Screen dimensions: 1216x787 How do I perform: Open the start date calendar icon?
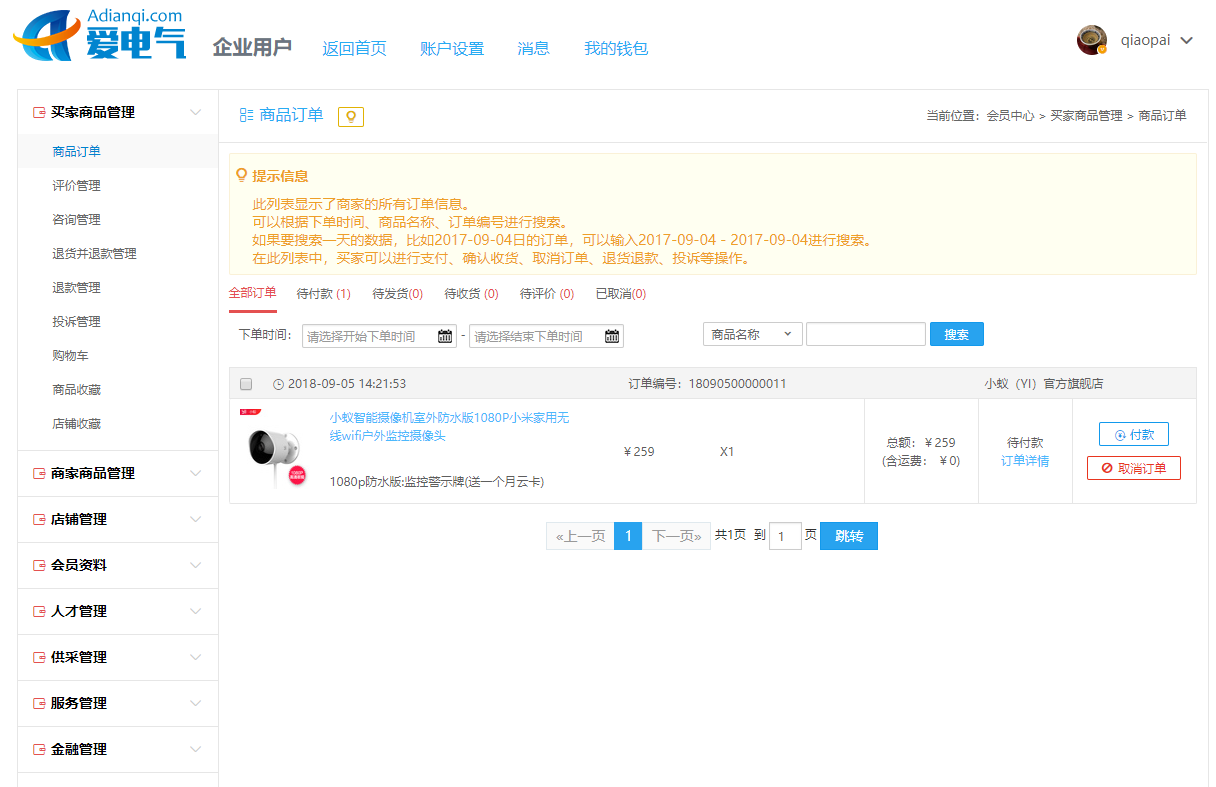[x=445, y=337]
